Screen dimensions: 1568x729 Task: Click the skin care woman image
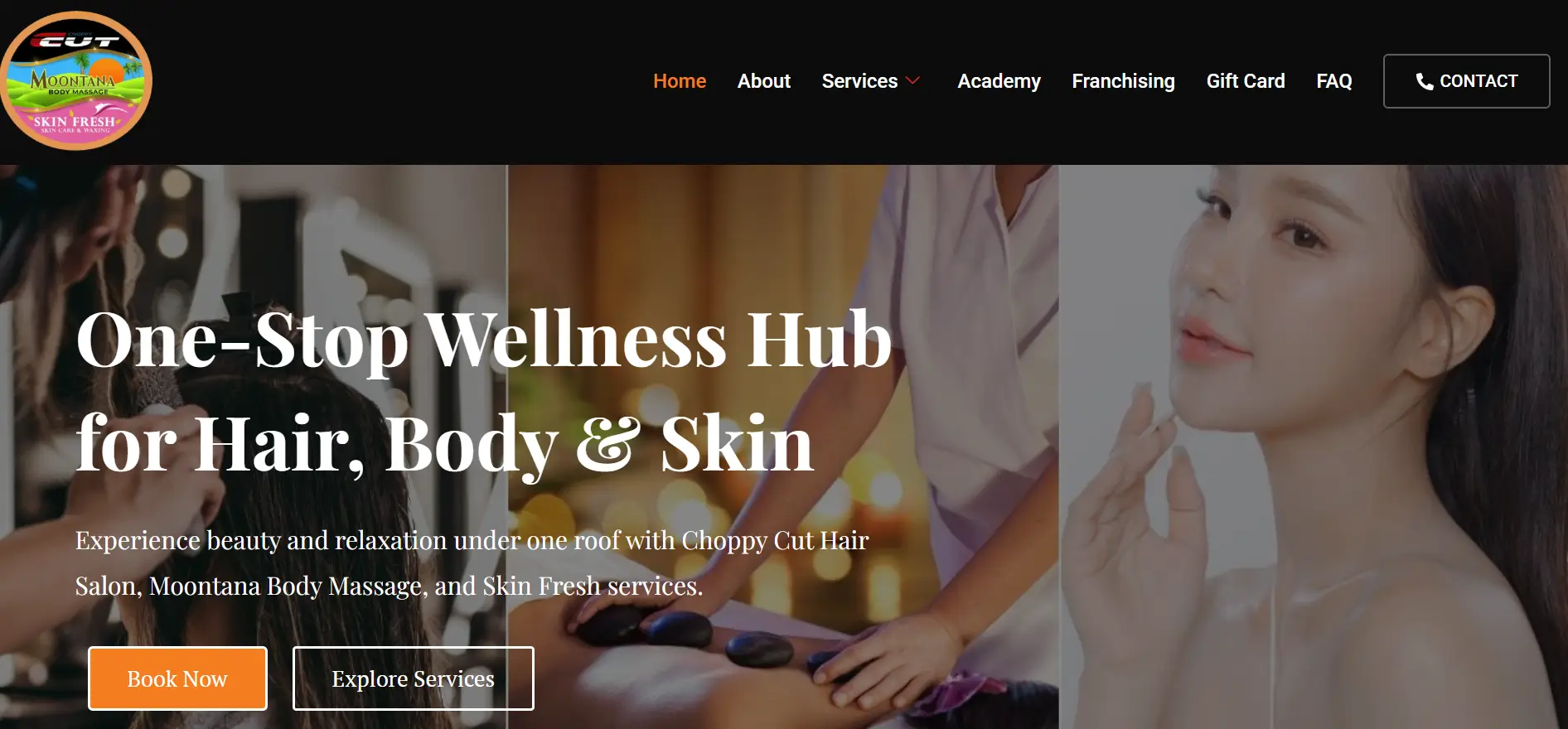(1314, 447)
